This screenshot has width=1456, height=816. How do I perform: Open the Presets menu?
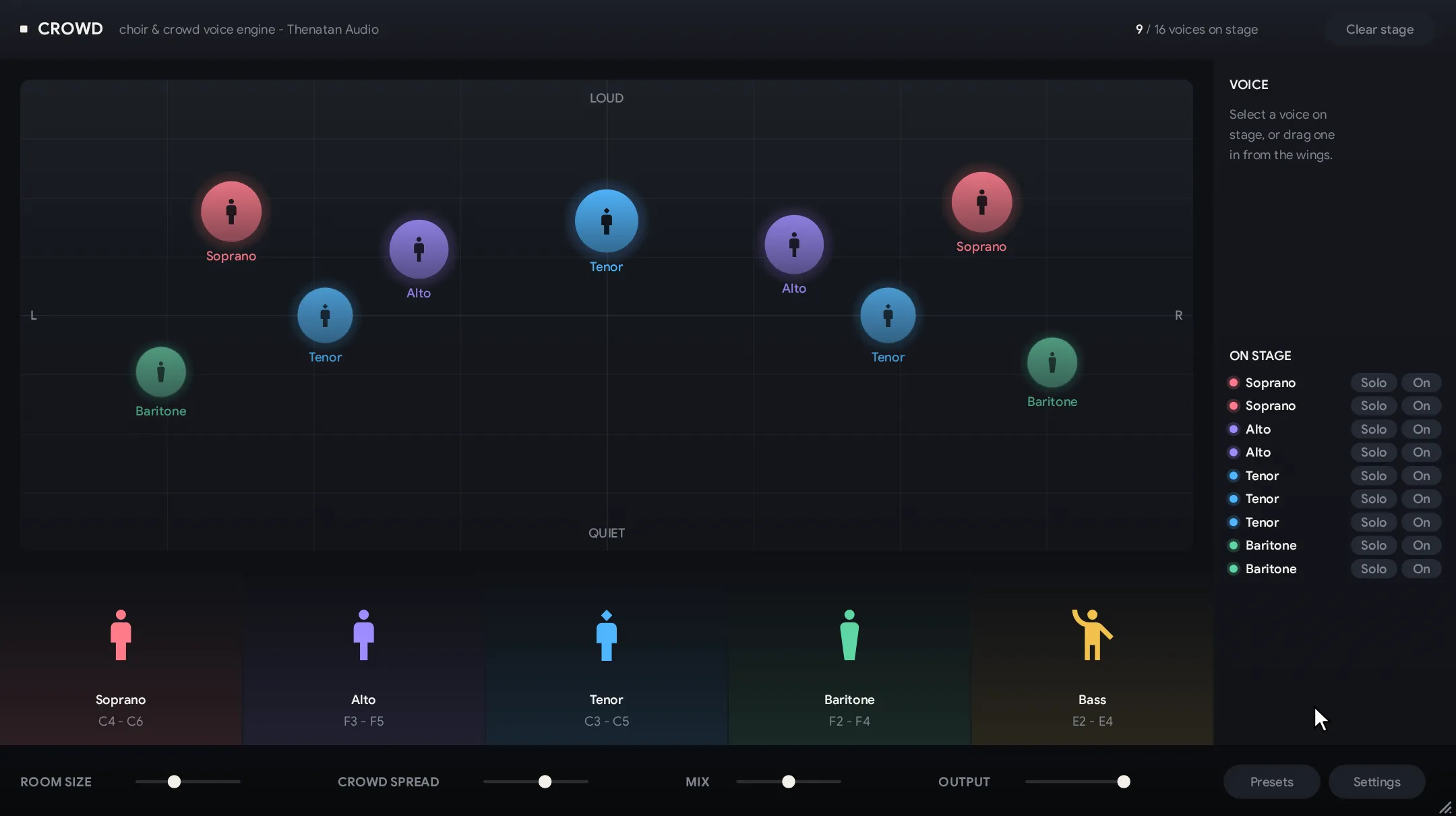tap(1271, 782)
